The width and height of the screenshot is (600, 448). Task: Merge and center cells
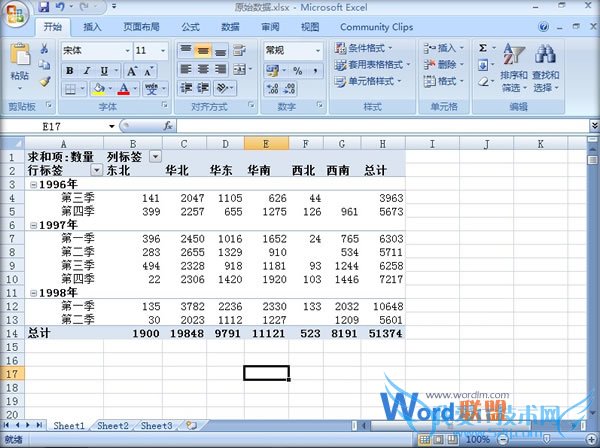click(x=240, y=70)
